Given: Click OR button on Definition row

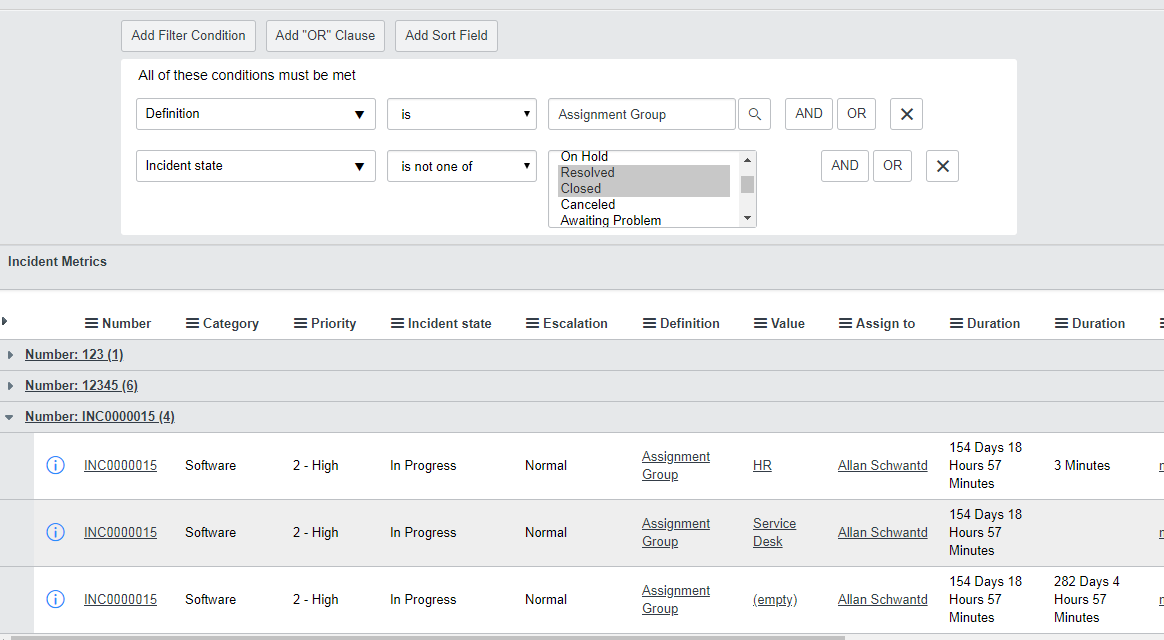Looking at the screenshot, I should (857, 114).
